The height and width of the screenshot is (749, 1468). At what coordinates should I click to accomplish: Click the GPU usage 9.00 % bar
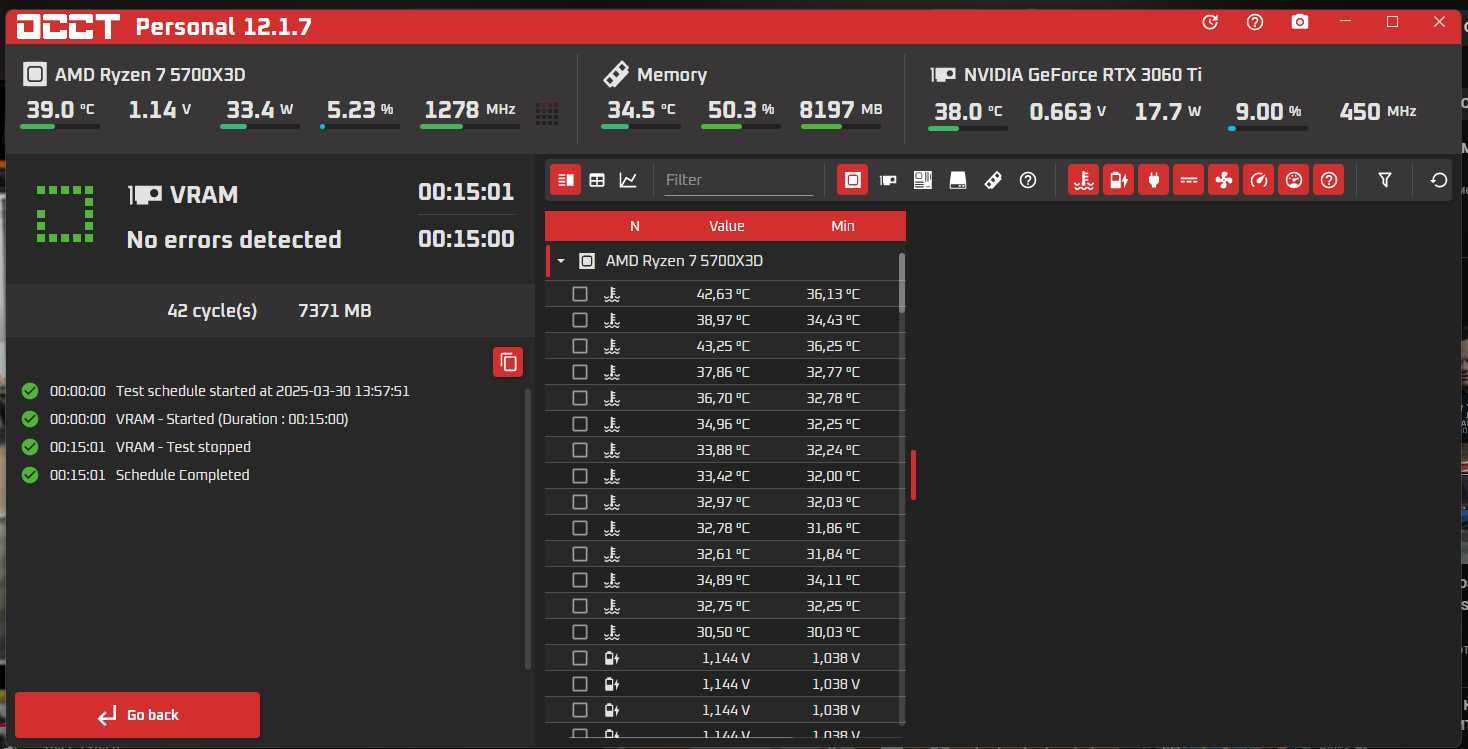click(1268, 127)
